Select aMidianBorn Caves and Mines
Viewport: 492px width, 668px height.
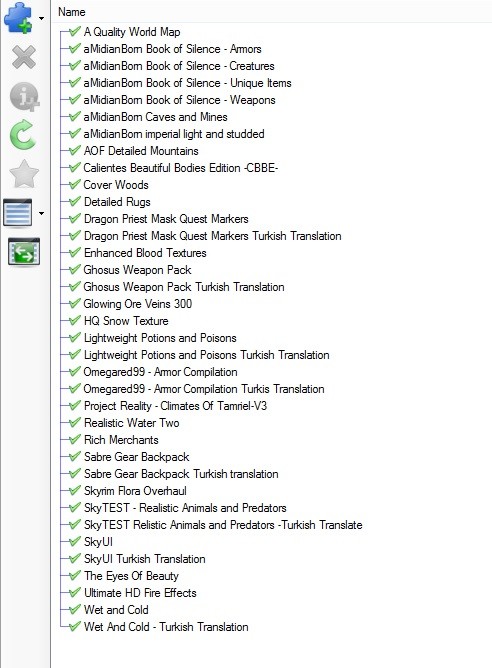(x=155, y=117)
